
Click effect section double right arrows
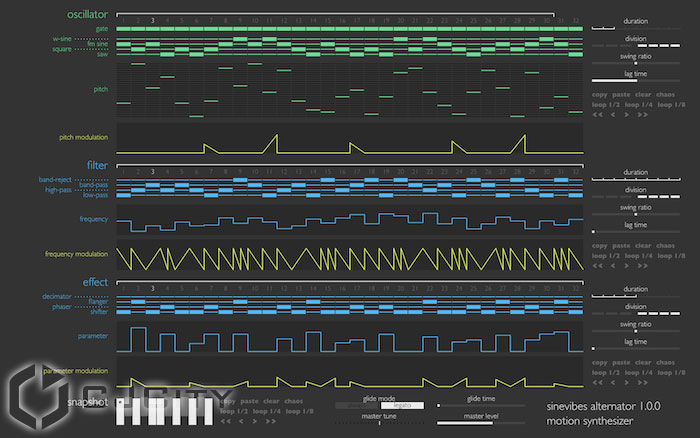[x=642, y=383]
